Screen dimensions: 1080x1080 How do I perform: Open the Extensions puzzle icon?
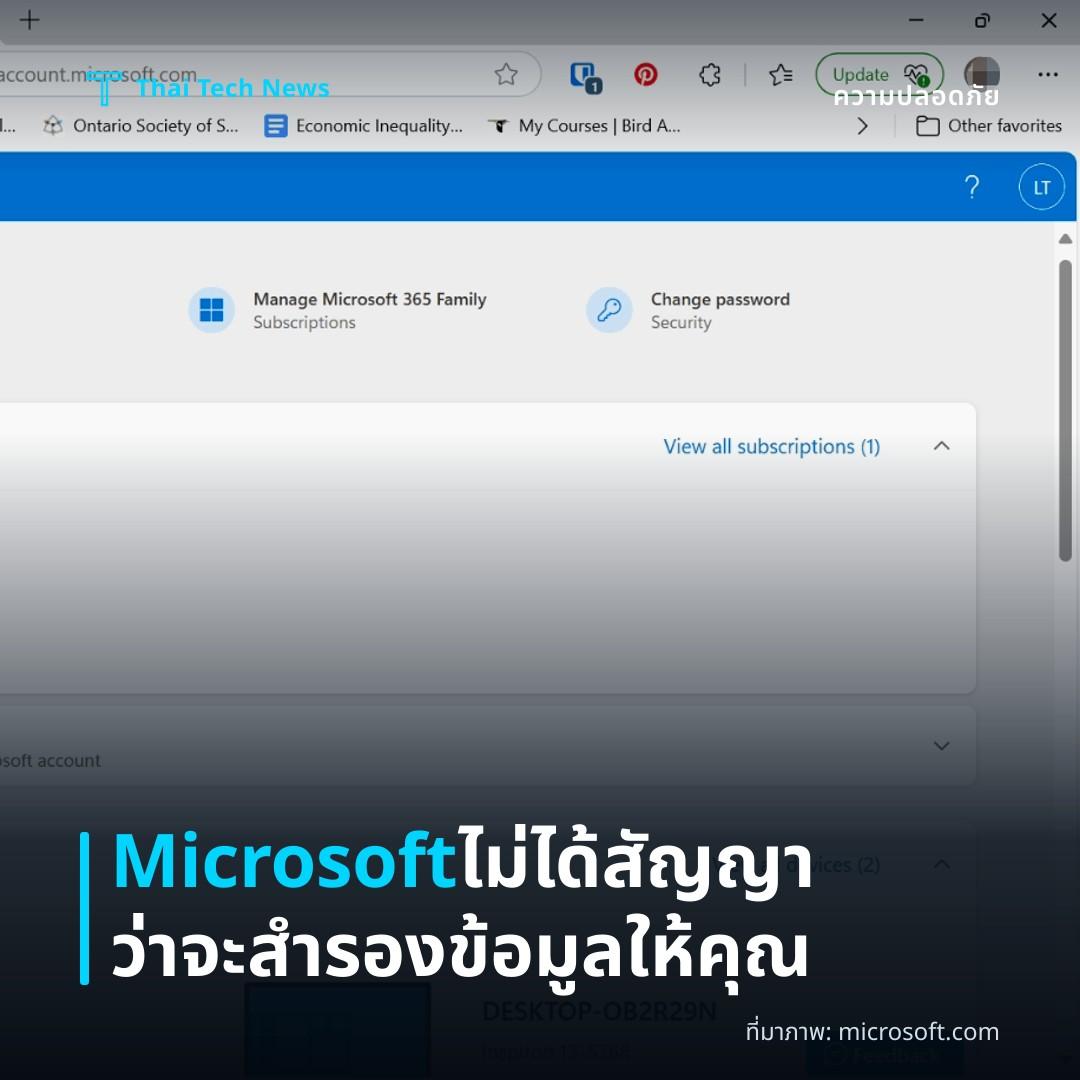pyautogui.click(x=710, y=74)
